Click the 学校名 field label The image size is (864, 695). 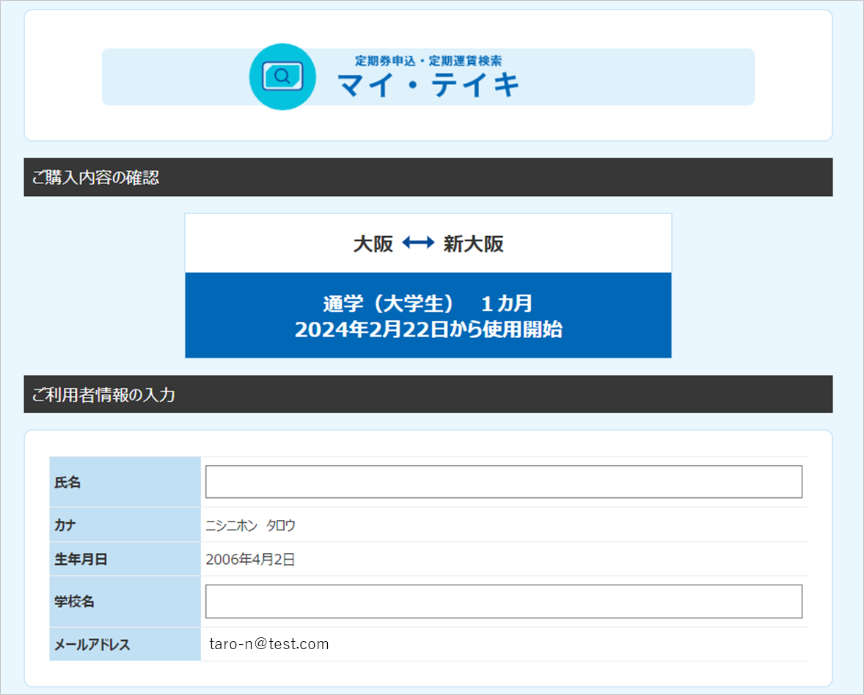[74, 602]
